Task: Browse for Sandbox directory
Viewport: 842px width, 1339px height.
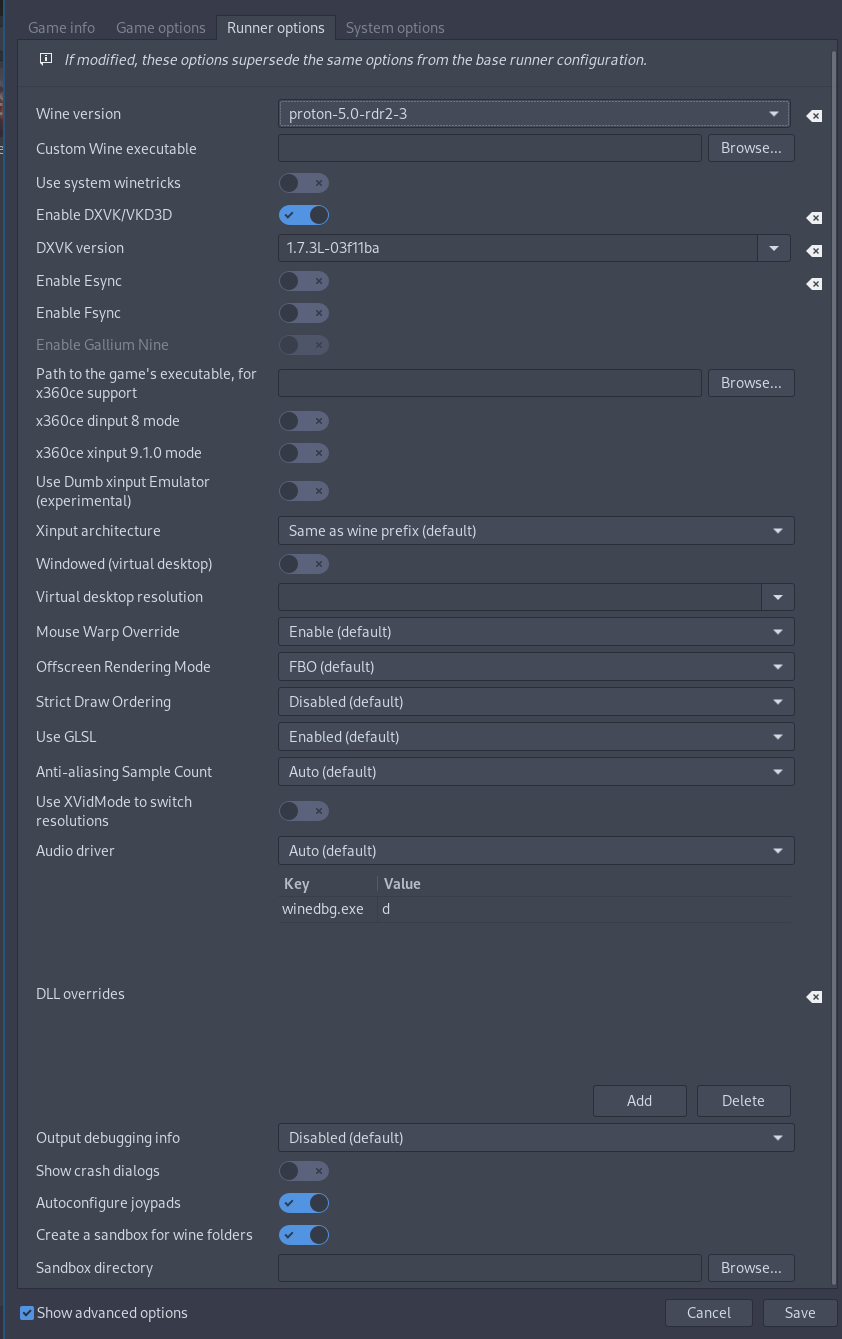Action: (x=751, y=1268)
